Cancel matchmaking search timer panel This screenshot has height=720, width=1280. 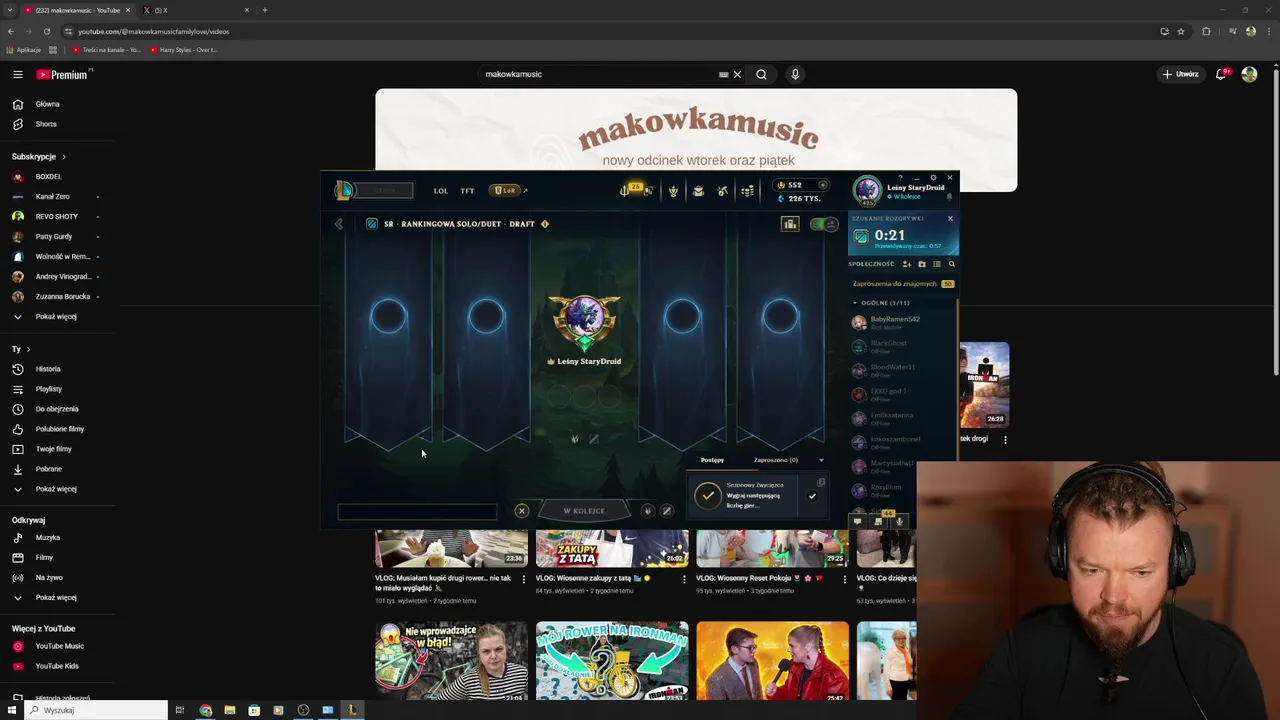pos(950,218)
